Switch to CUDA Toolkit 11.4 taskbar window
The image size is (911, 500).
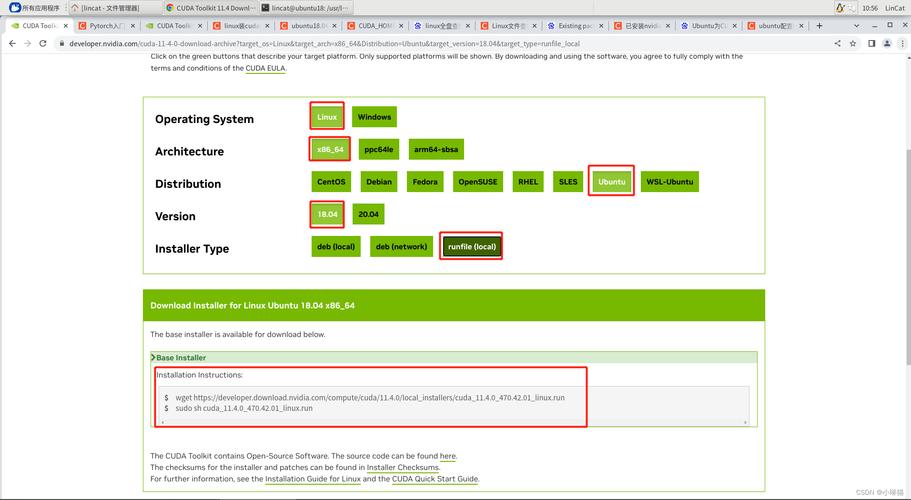pyautogui.click(x=210, y=8)
